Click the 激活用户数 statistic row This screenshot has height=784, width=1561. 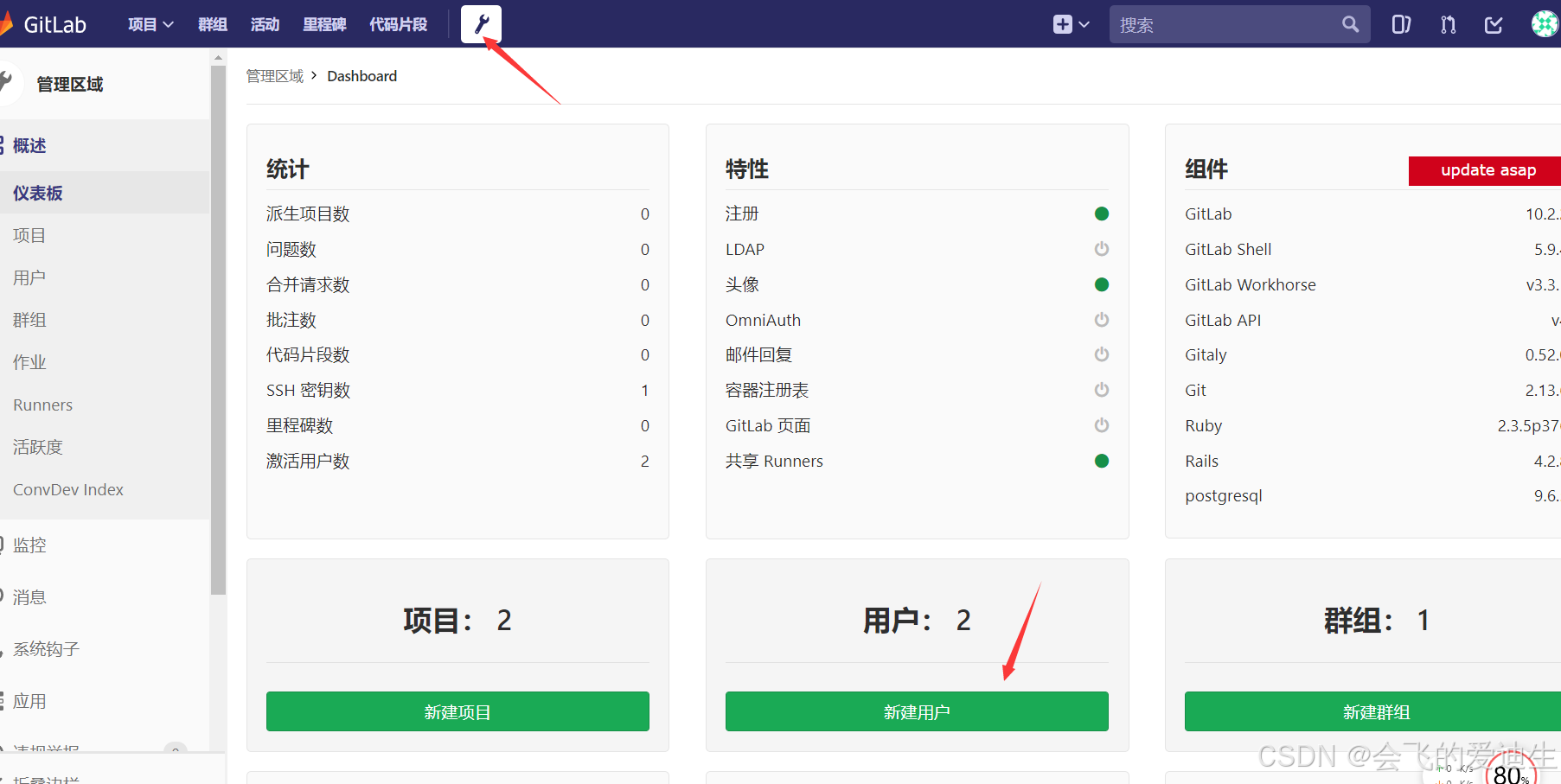click(457, 461)
